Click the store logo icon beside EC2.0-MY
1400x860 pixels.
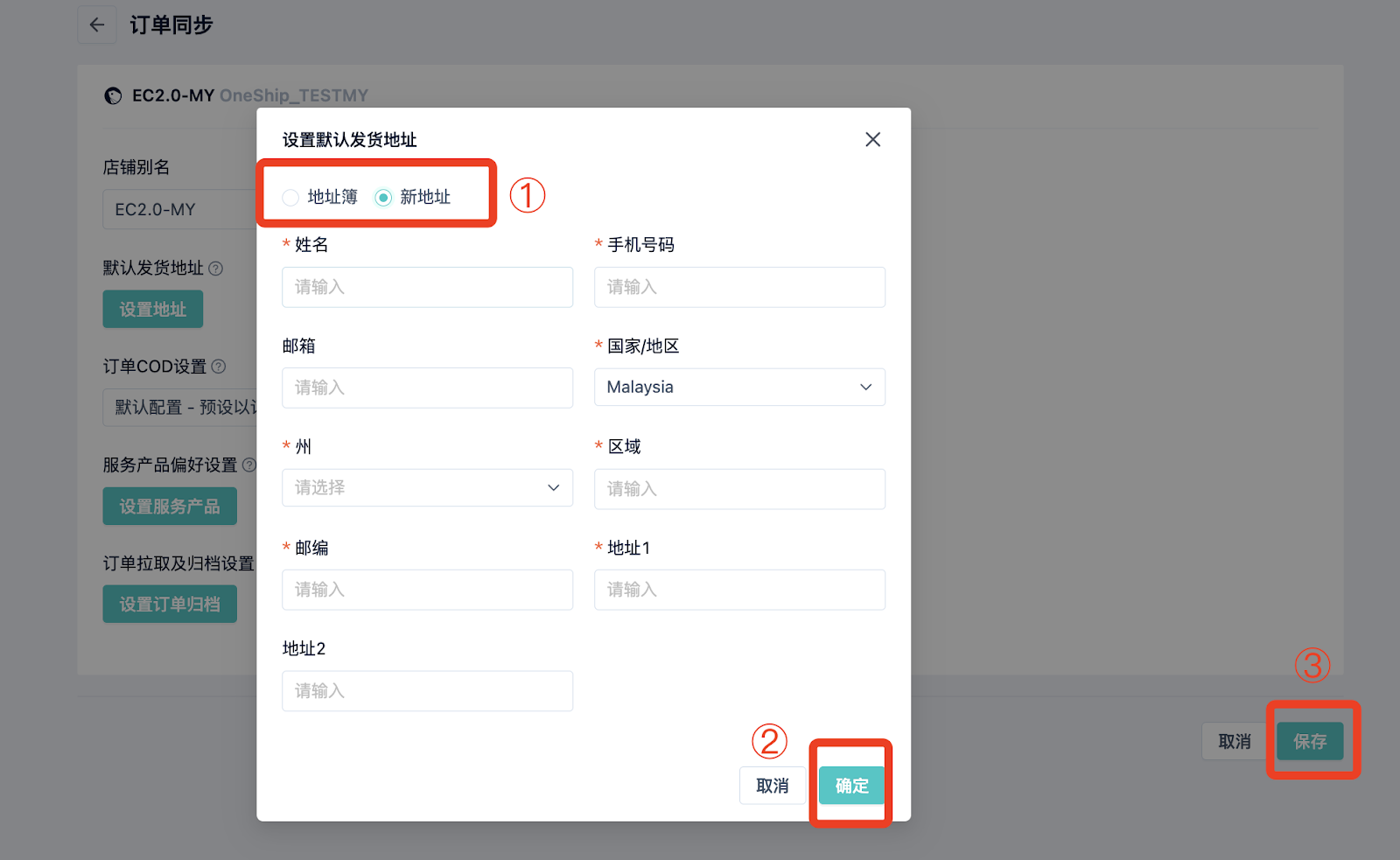(x=113, y=96)
